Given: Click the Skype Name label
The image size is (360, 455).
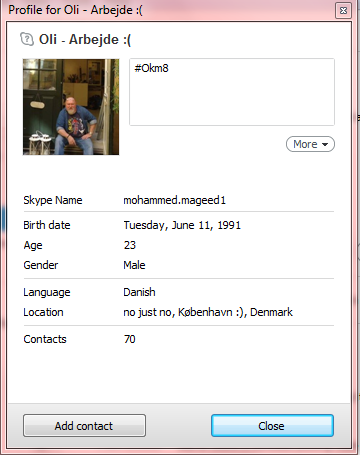Looking at the screenshot, I should [53, 200].
